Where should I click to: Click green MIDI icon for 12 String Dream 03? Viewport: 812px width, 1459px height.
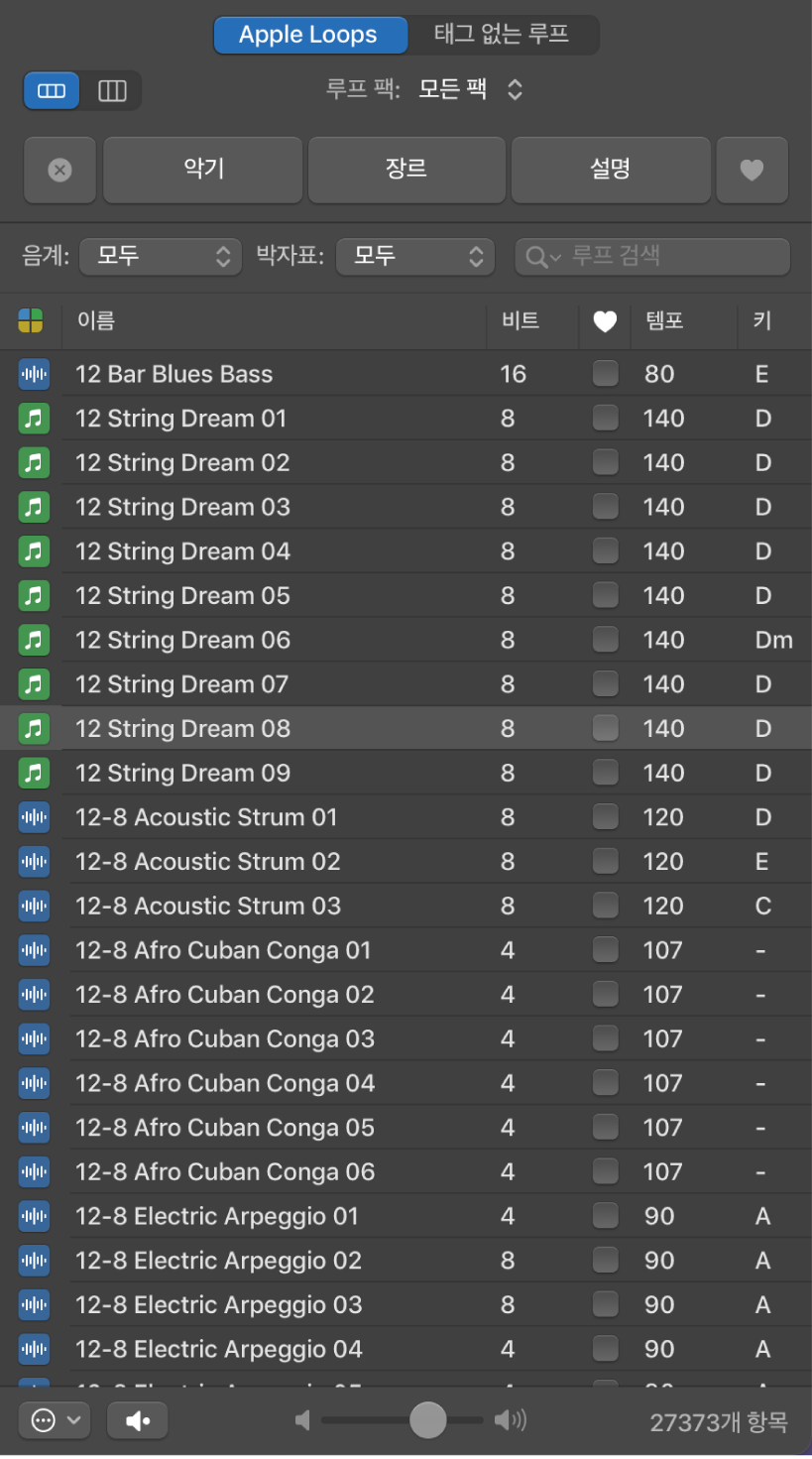pyautogui.click(x=35, y=507)
